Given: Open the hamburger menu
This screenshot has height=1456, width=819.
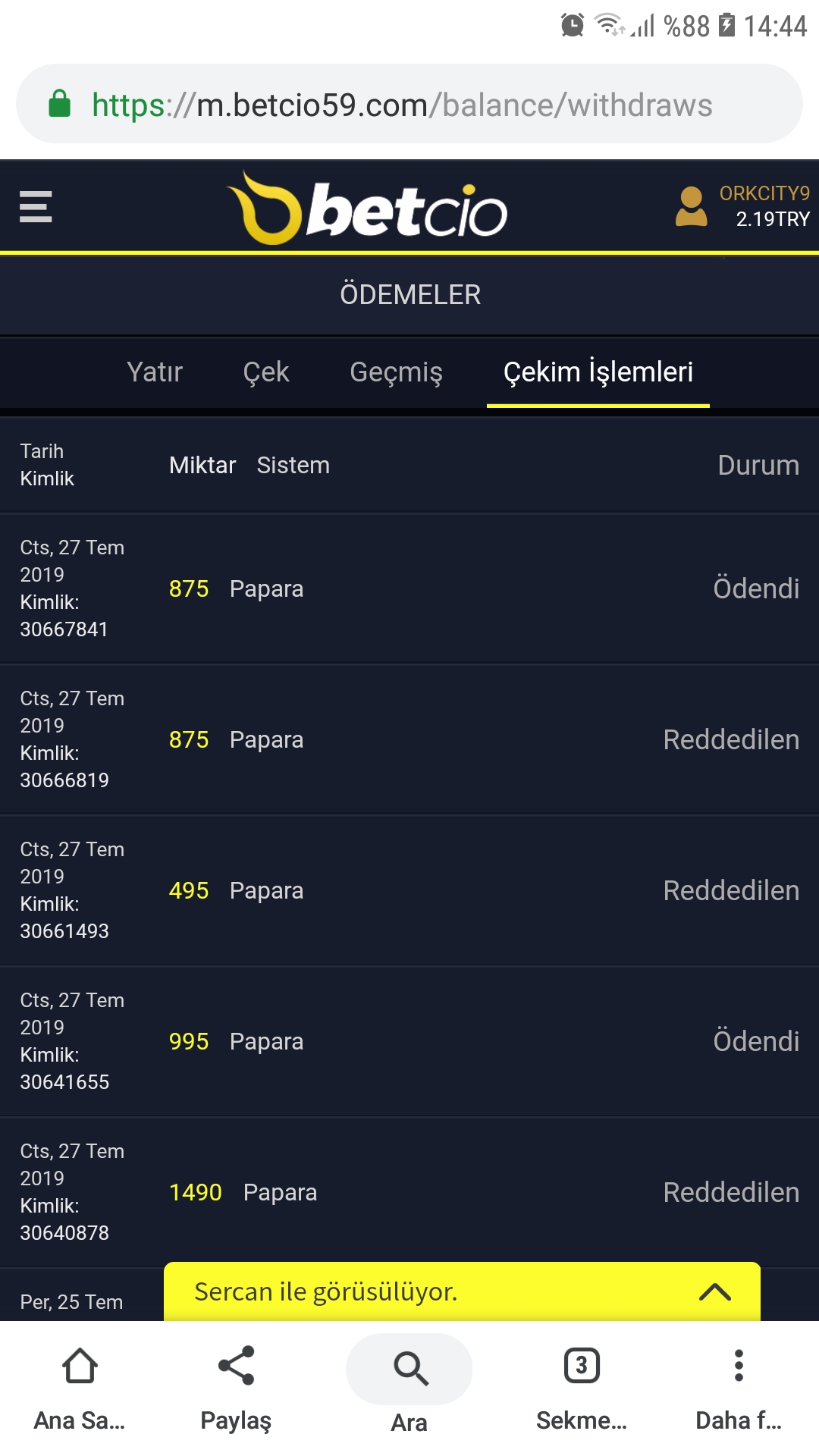Looking at the screenshot, I should (36, 206).
